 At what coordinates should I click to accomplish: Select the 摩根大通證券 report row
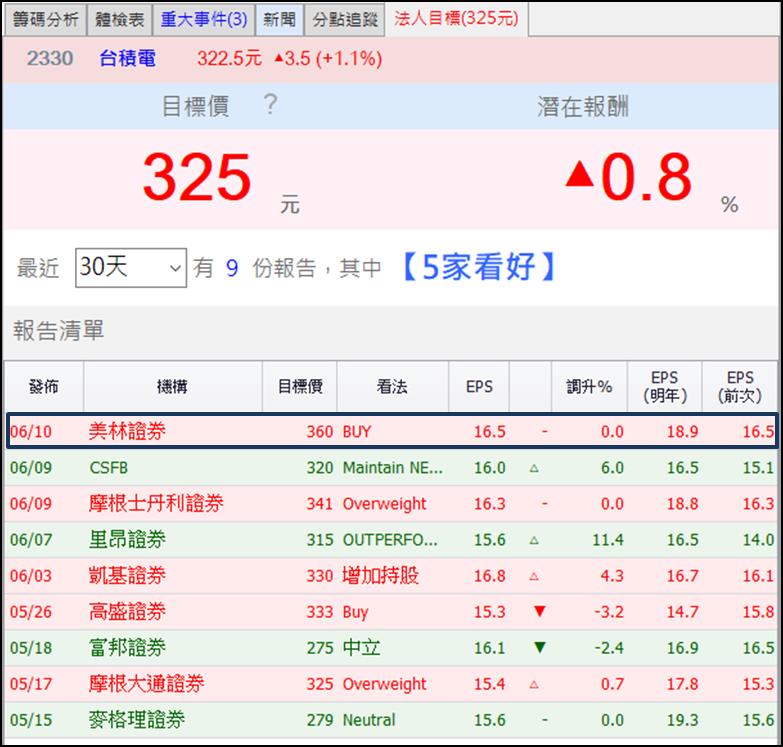(392, 684)
